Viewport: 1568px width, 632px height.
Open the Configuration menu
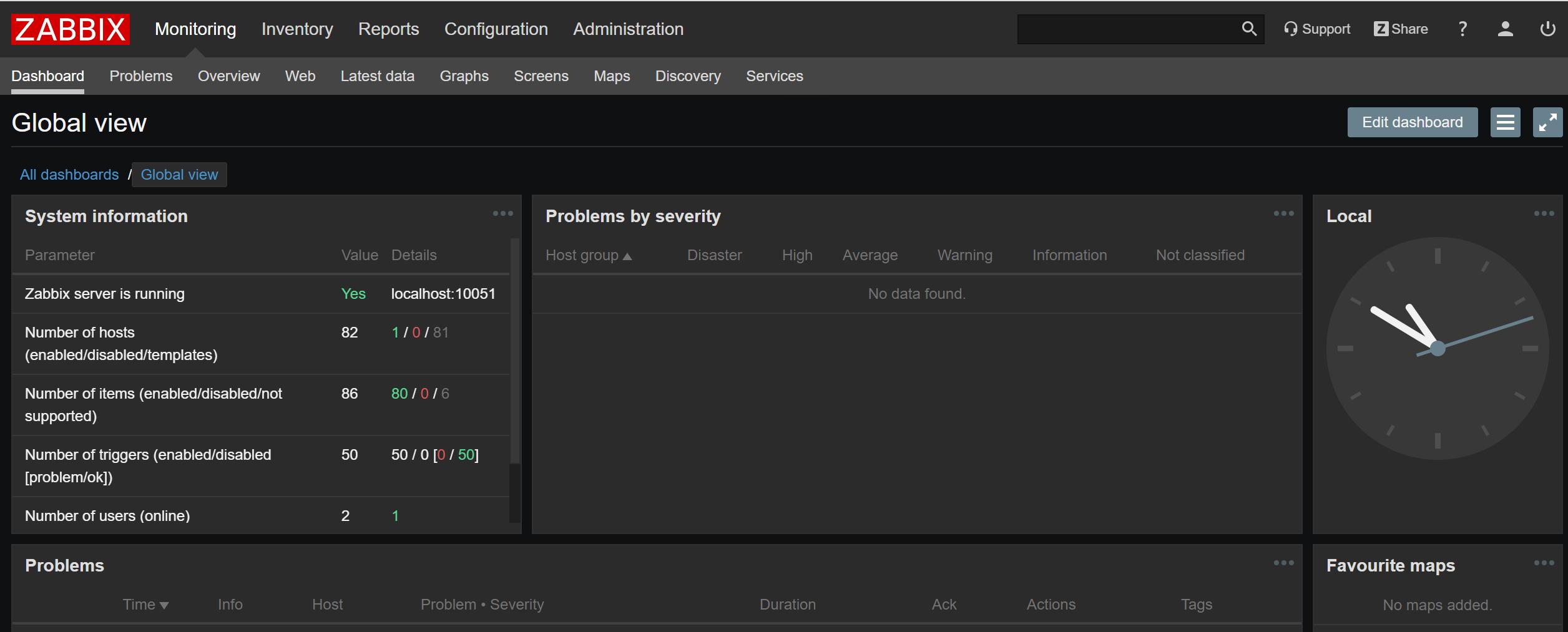tap(496, 29)
